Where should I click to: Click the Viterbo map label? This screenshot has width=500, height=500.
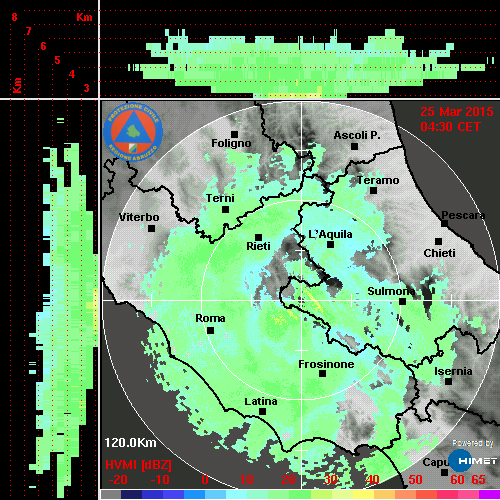[x=139, y=217]
